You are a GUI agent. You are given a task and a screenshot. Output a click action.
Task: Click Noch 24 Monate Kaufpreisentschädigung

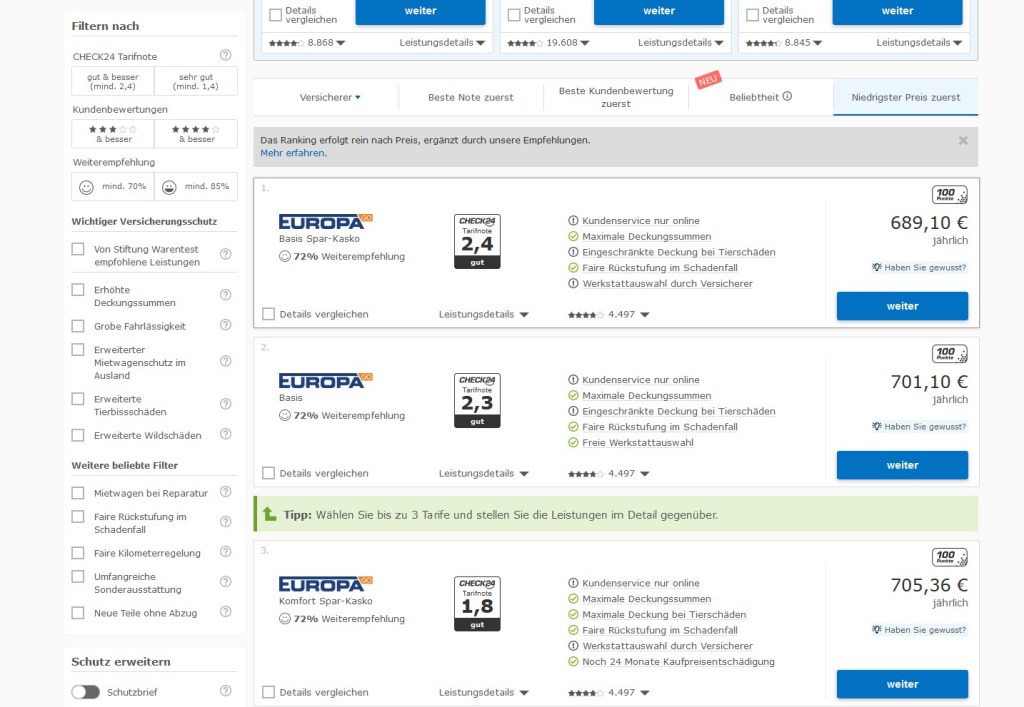[679, 661]
